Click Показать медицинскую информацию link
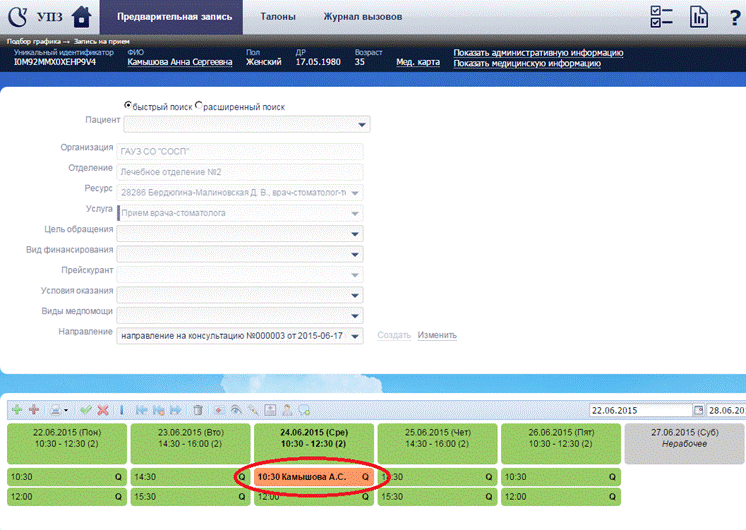Image resolution: width=746 pixels, height=530 pixels. (527, 64)
